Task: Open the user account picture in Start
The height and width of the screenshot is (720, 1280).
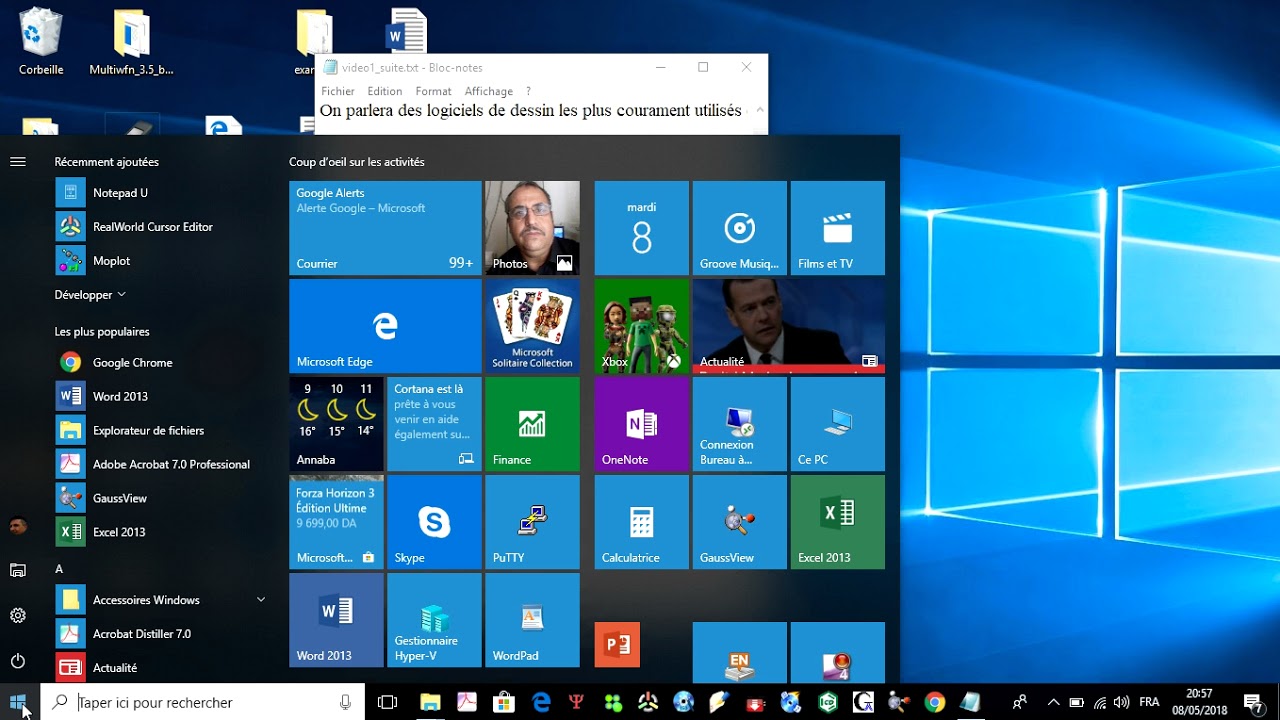Action: point(18,526)
